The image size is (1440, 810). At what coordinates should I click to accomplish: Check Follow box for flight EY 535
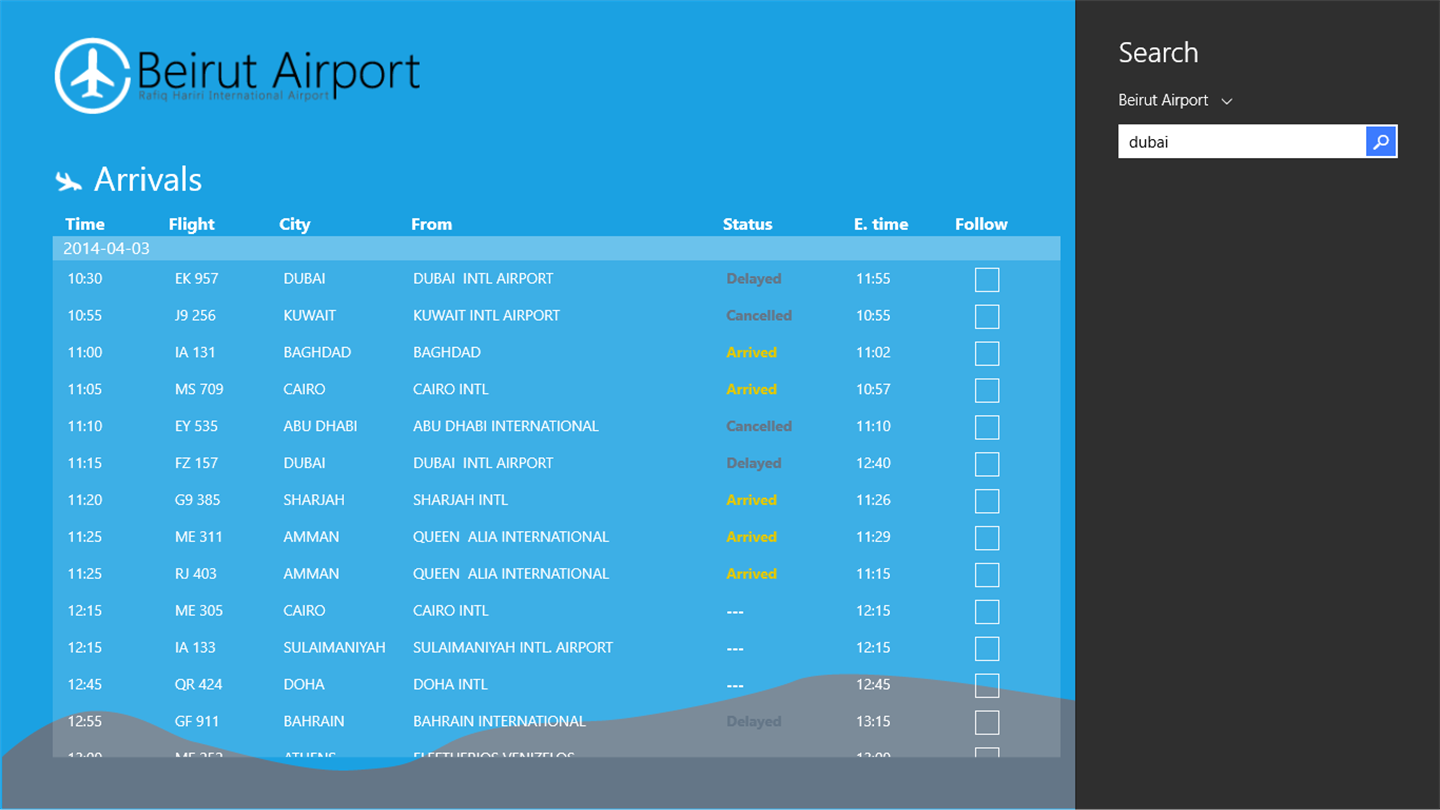987,427
